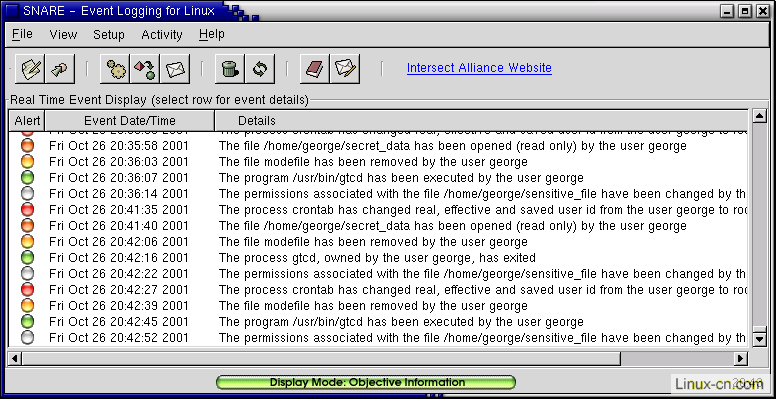Click the vertical scrollbar up arrow
Screen dimensions: 776x399
759,117
